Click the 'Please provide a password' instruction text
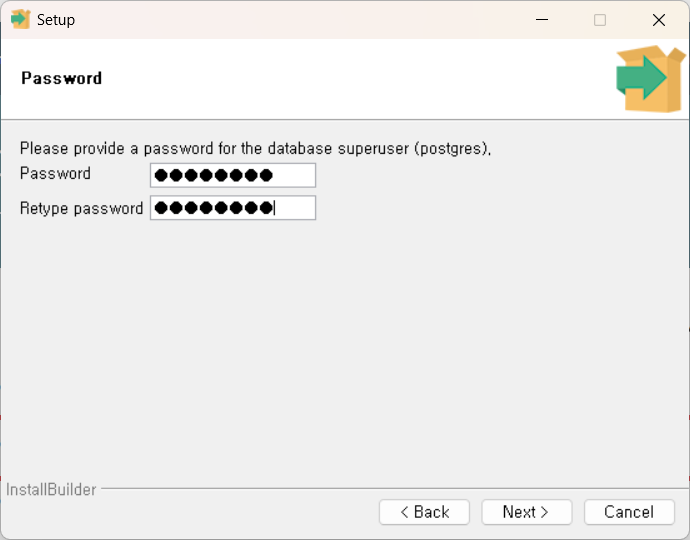 (255, 149)
